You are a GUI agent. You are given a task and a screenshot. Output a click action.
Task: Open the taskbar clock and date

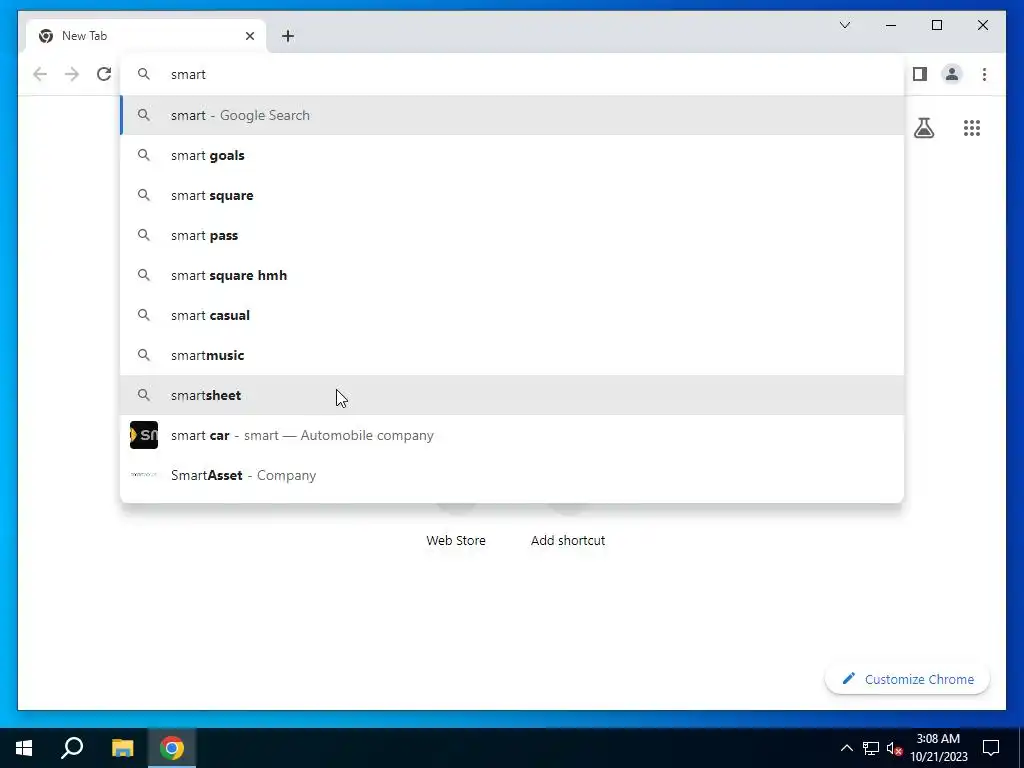click(x=938, y=748)
